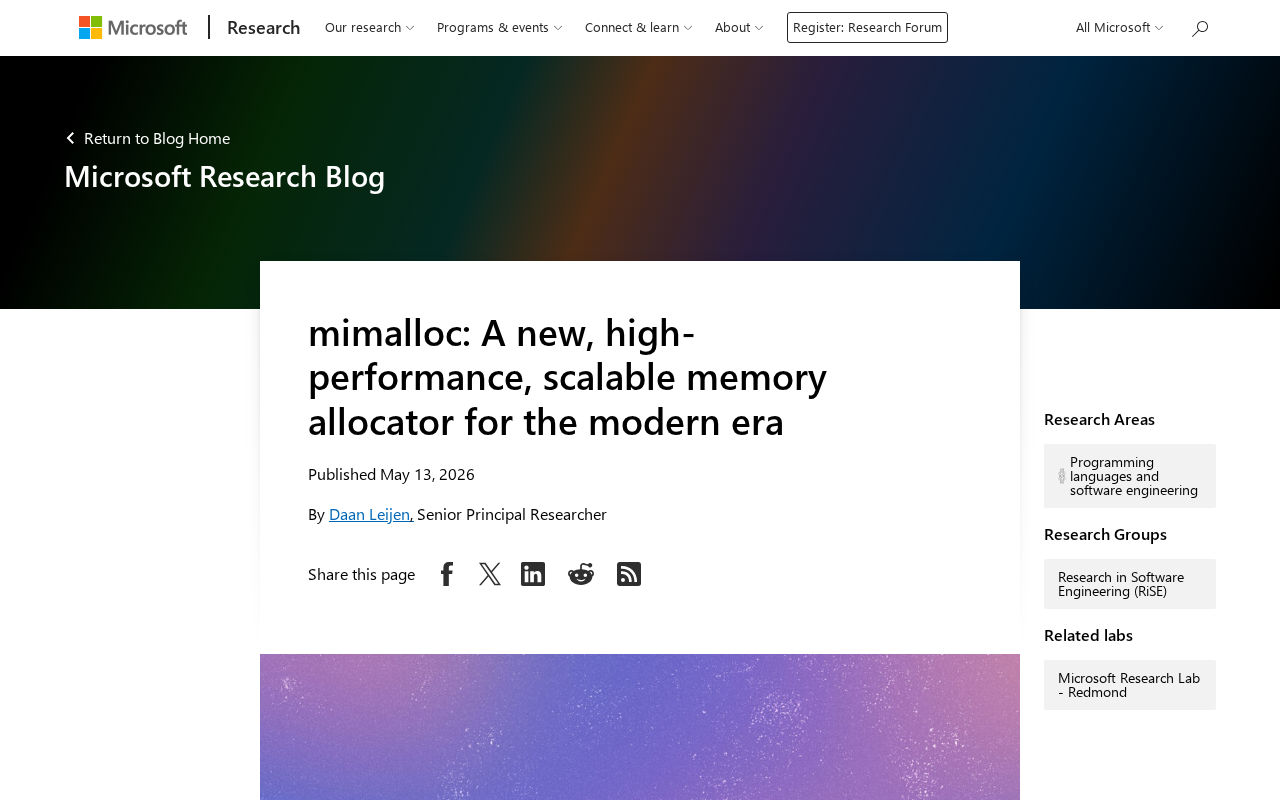
Task: Click the Microsoft logo
Action: coord(133,28)
